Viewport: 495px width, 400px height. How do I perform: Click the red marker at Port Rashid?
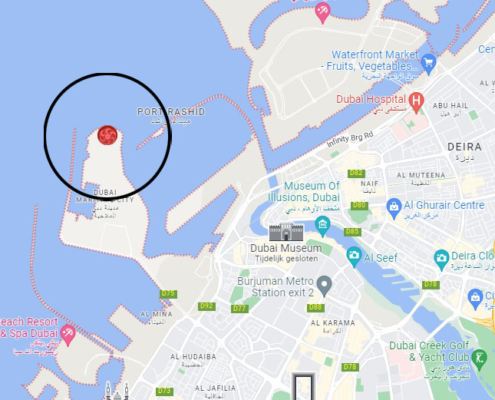(x=107, y=135)
